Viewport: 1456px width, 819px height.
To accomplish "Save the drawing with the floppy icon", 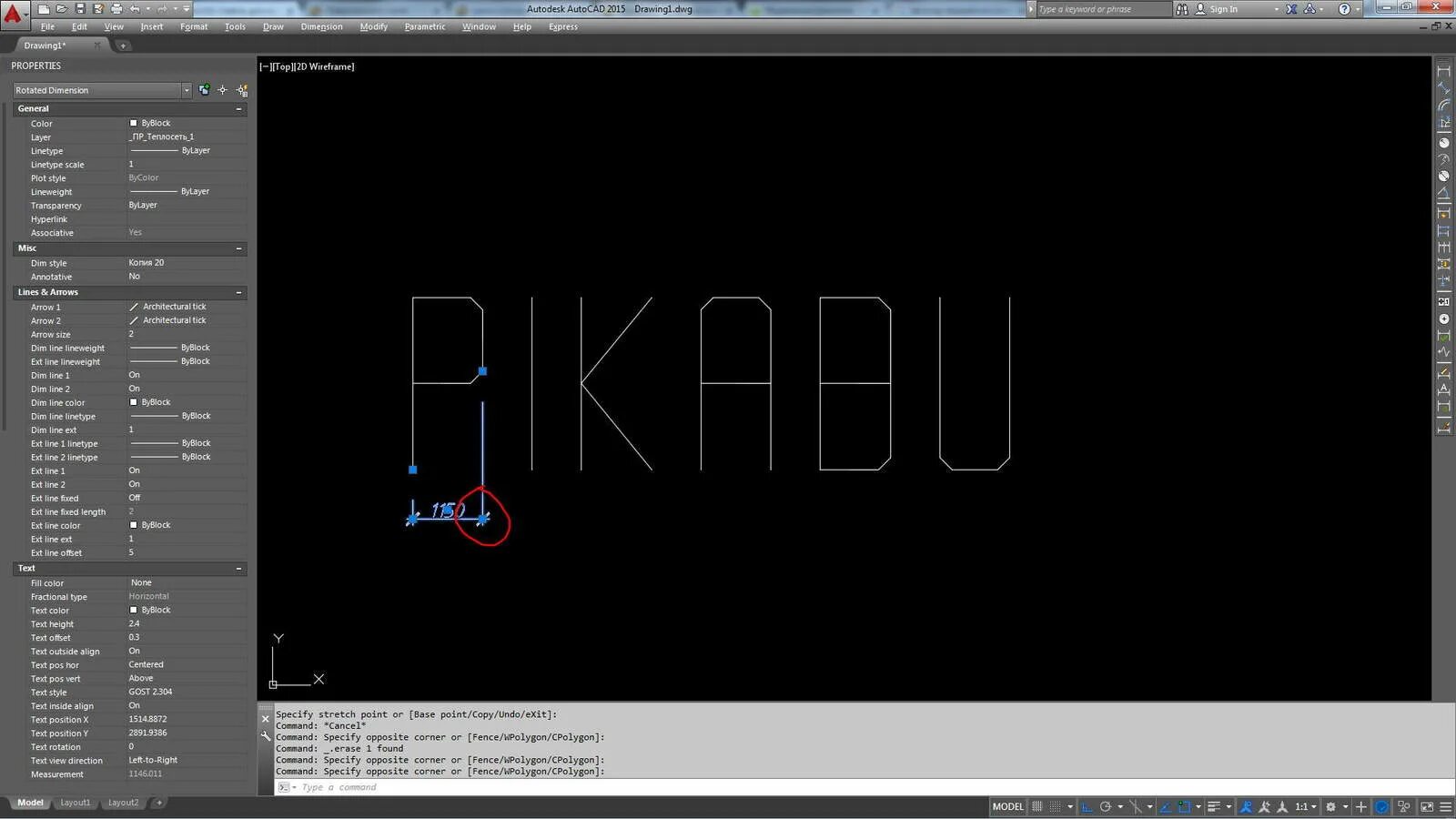I will pyautogui.click(x=80, y=9).
